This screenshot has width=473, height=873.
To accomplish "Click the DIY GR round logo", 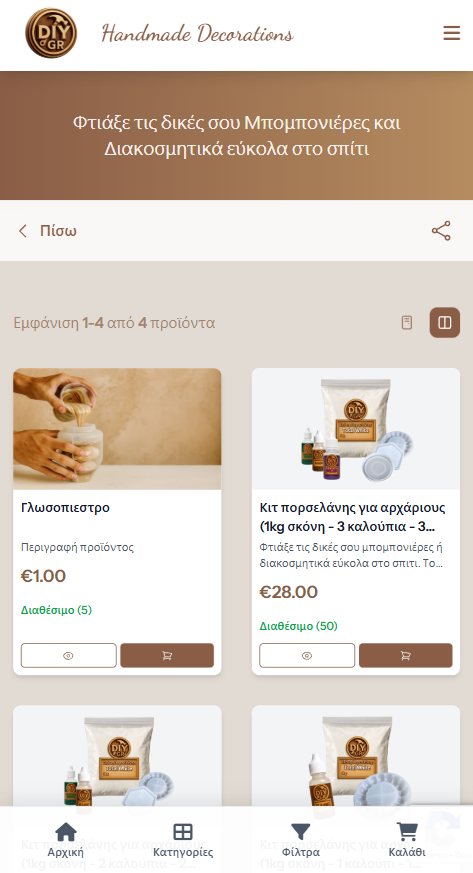I will (x=51, y=33).
